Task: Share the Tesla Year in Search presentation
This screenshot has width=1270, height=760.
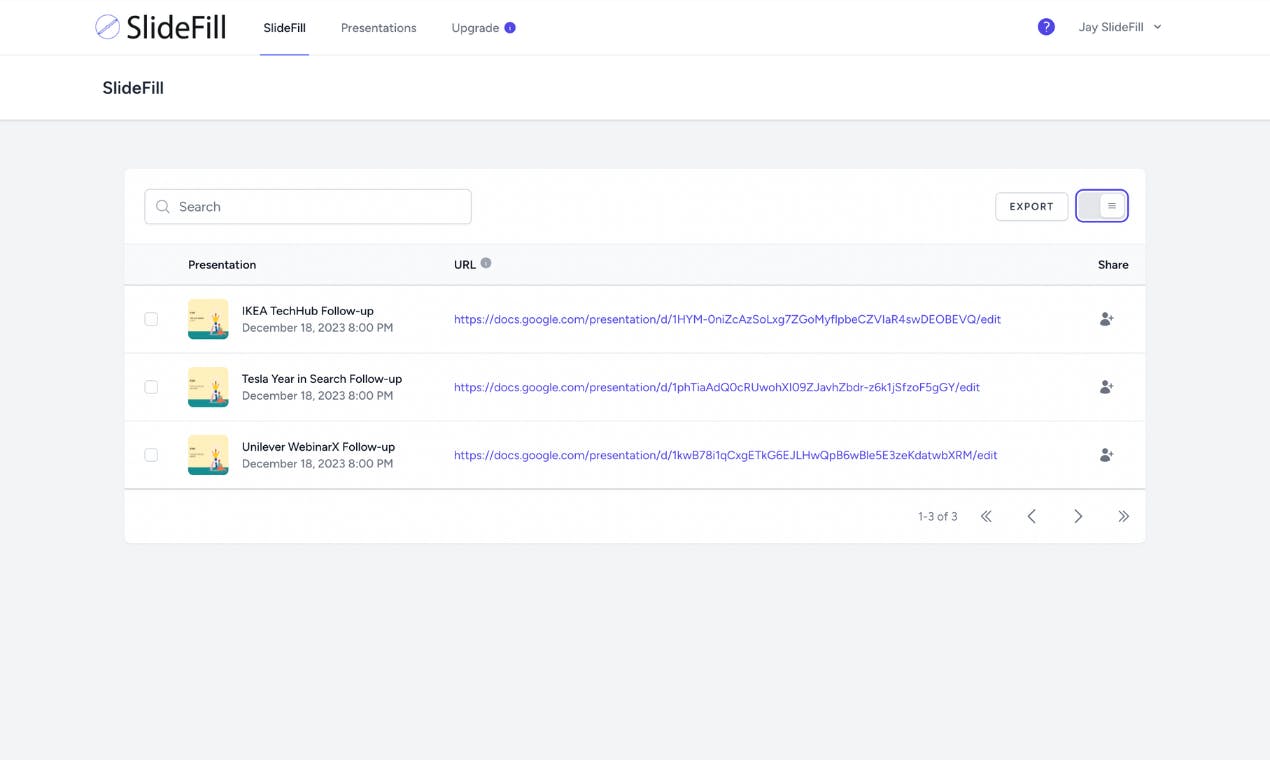Action: [1106, 387]
